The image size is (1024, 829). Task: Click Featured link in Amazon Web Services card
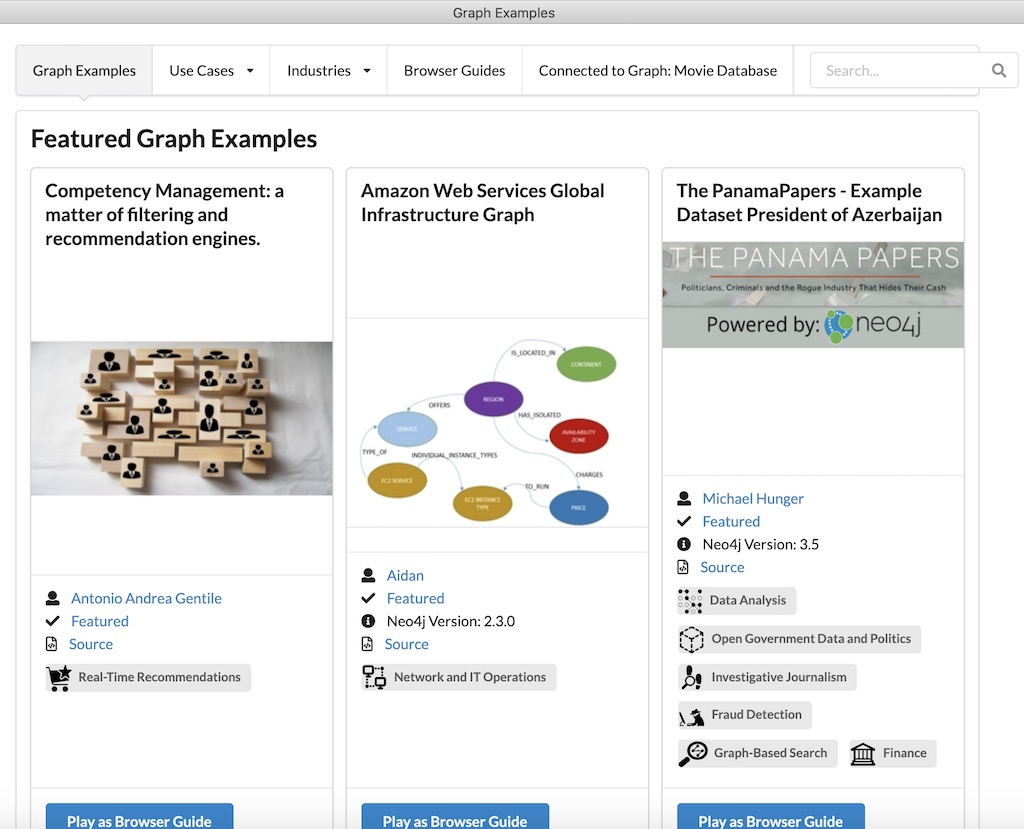tap(415, 598)
